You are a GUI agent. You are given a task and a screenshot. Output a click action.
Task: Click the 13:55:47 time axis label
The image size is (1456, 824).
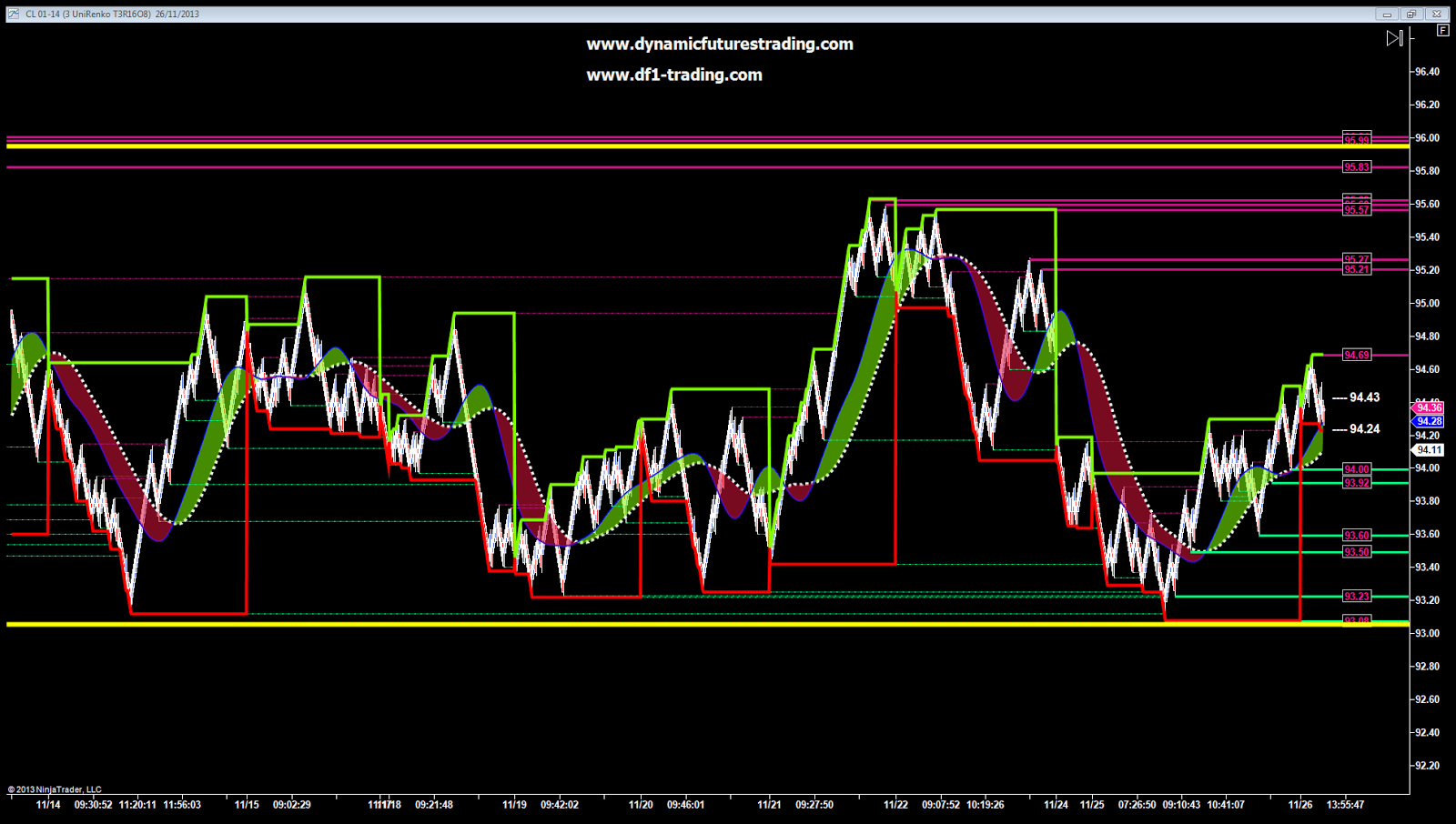(1345, 805)
